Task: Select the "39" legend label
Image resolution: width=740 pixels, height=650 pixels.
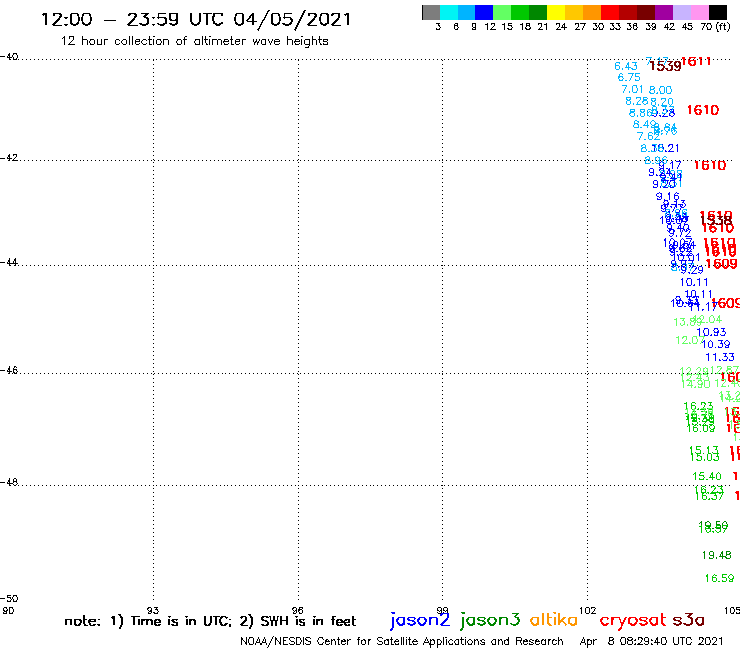Action: [x=651, y=27]
